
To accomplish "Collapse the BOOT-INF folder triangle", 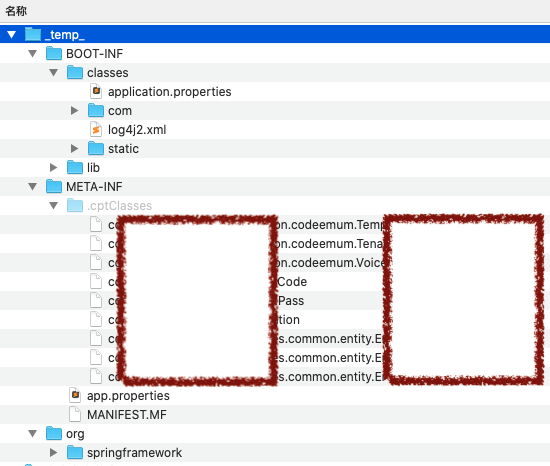I will tap(33, 54).
